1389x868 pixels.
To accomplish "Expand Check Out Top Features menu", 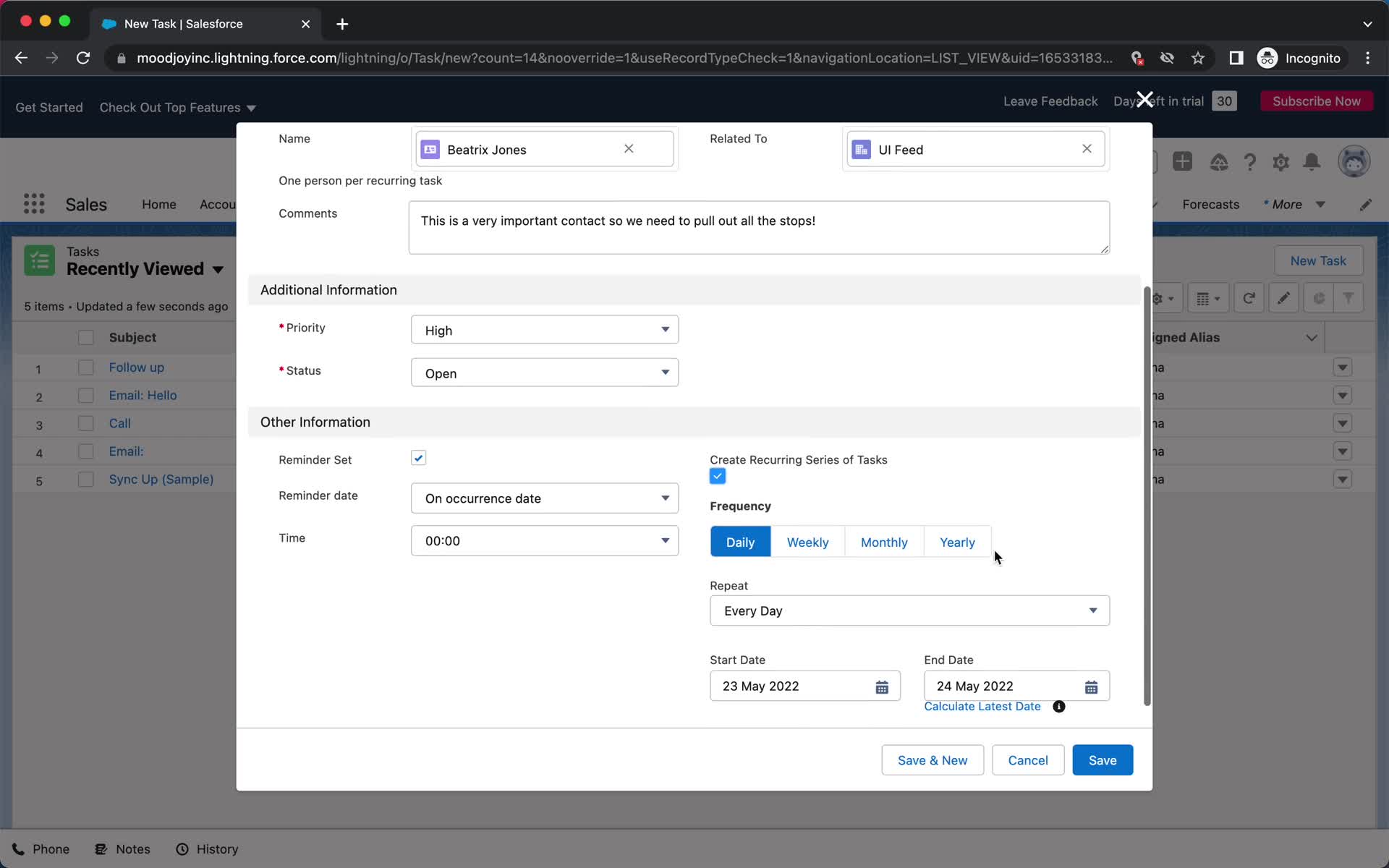I will (x=178, y=108).
